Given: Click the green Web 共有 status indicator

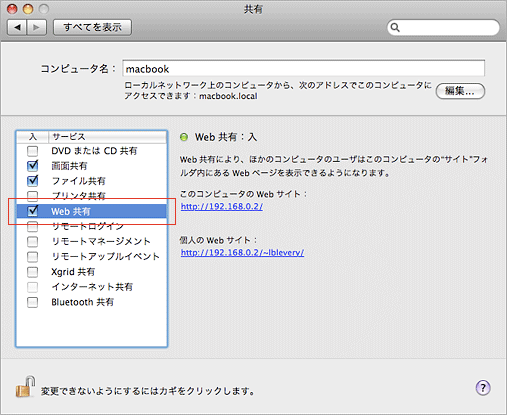Looking at the screenshot, I should click(184, 137).
